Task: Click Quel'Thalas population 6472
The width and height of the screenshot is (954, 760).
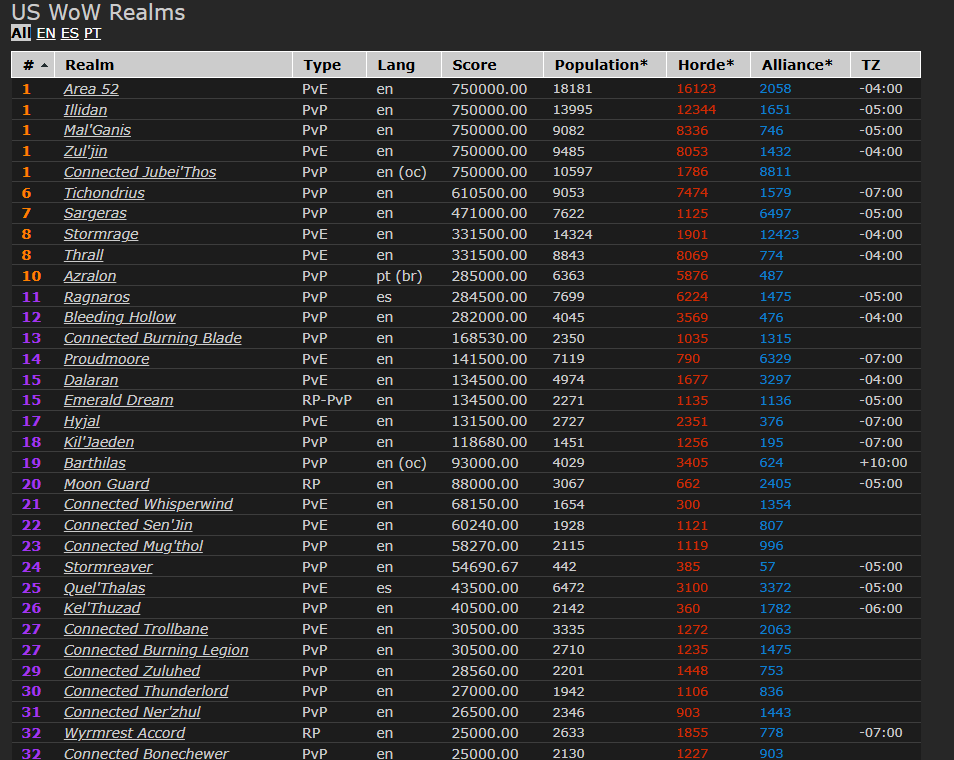Action: point(568,588)
